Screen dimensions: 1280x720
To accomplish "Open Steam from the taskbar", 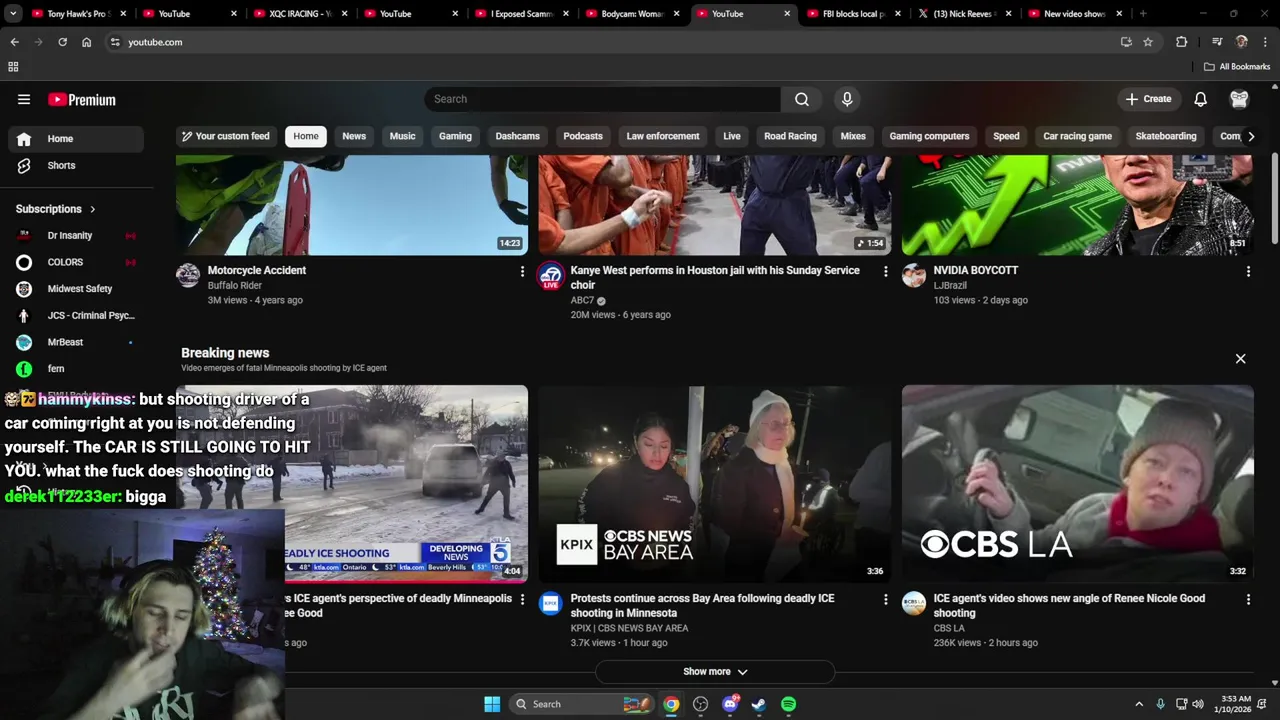I will tap(759, 704).
